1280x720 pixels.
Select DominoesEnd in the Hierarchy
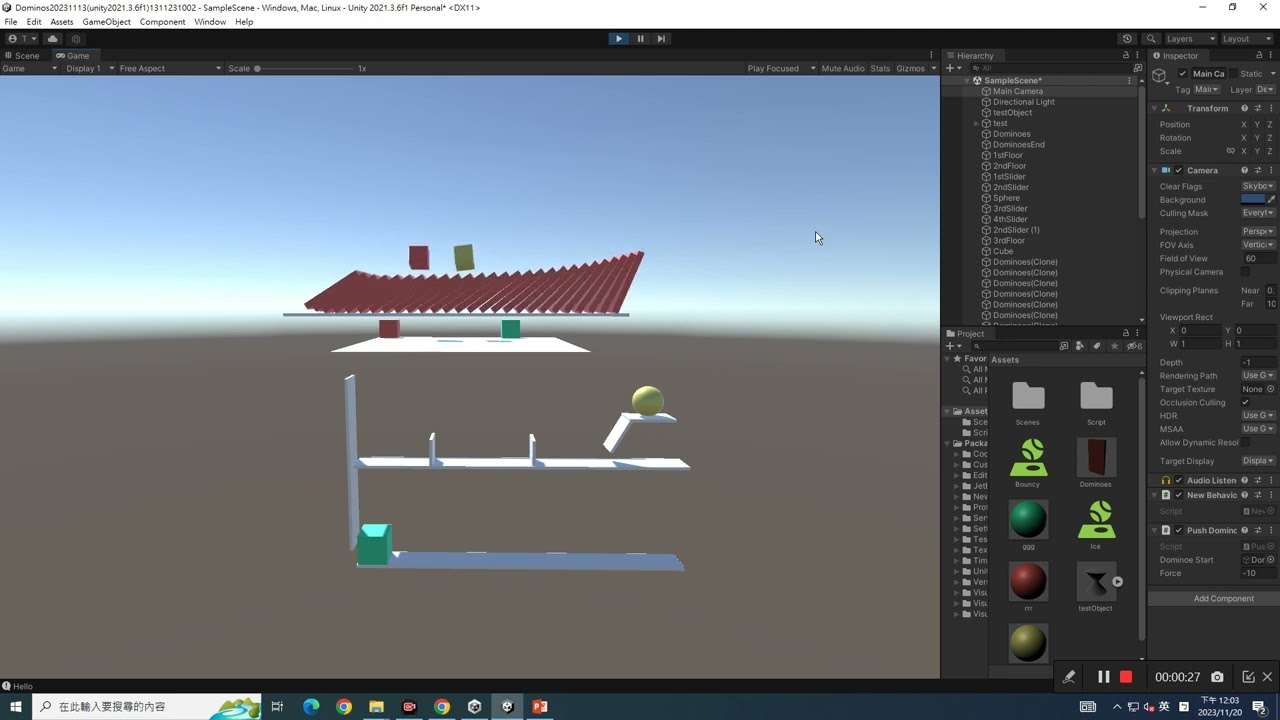[x=1018, y=145]
